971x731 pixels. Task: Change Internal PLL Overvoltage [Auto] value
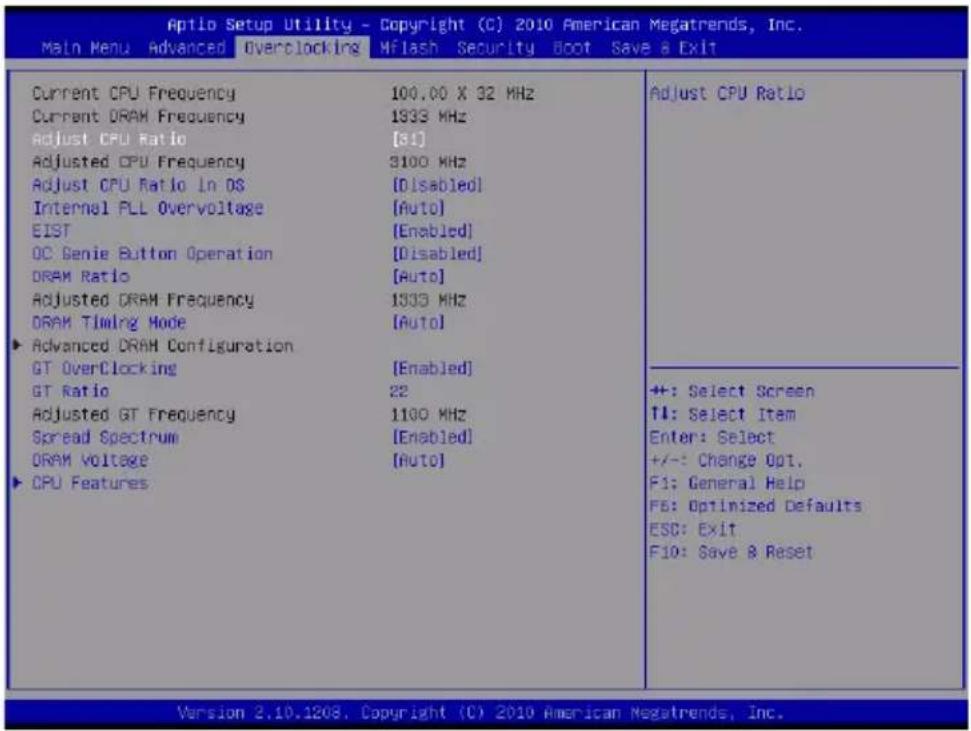click(x=419, y=208)
